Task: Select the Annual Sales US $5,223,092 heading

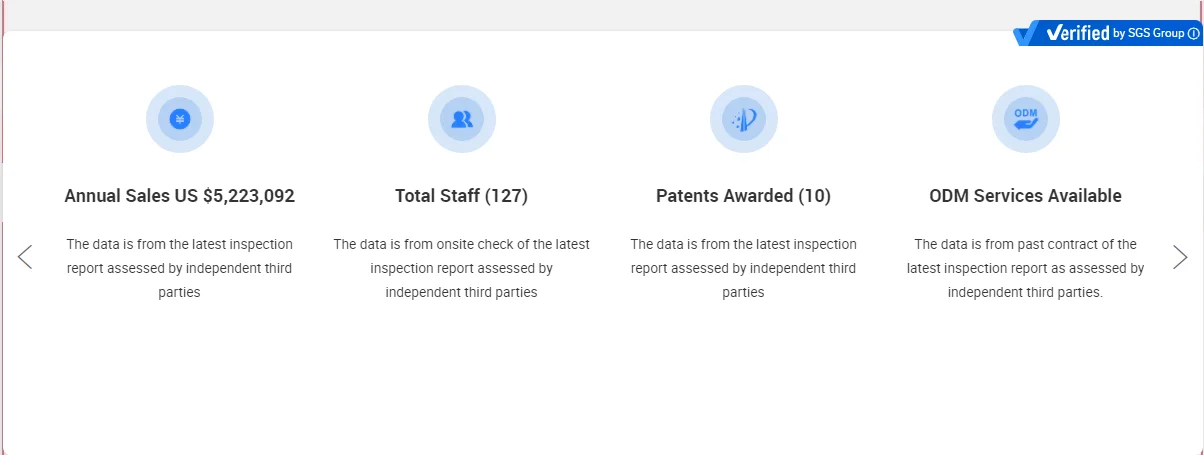Action: pyautogui.click(x=180, y=196)
